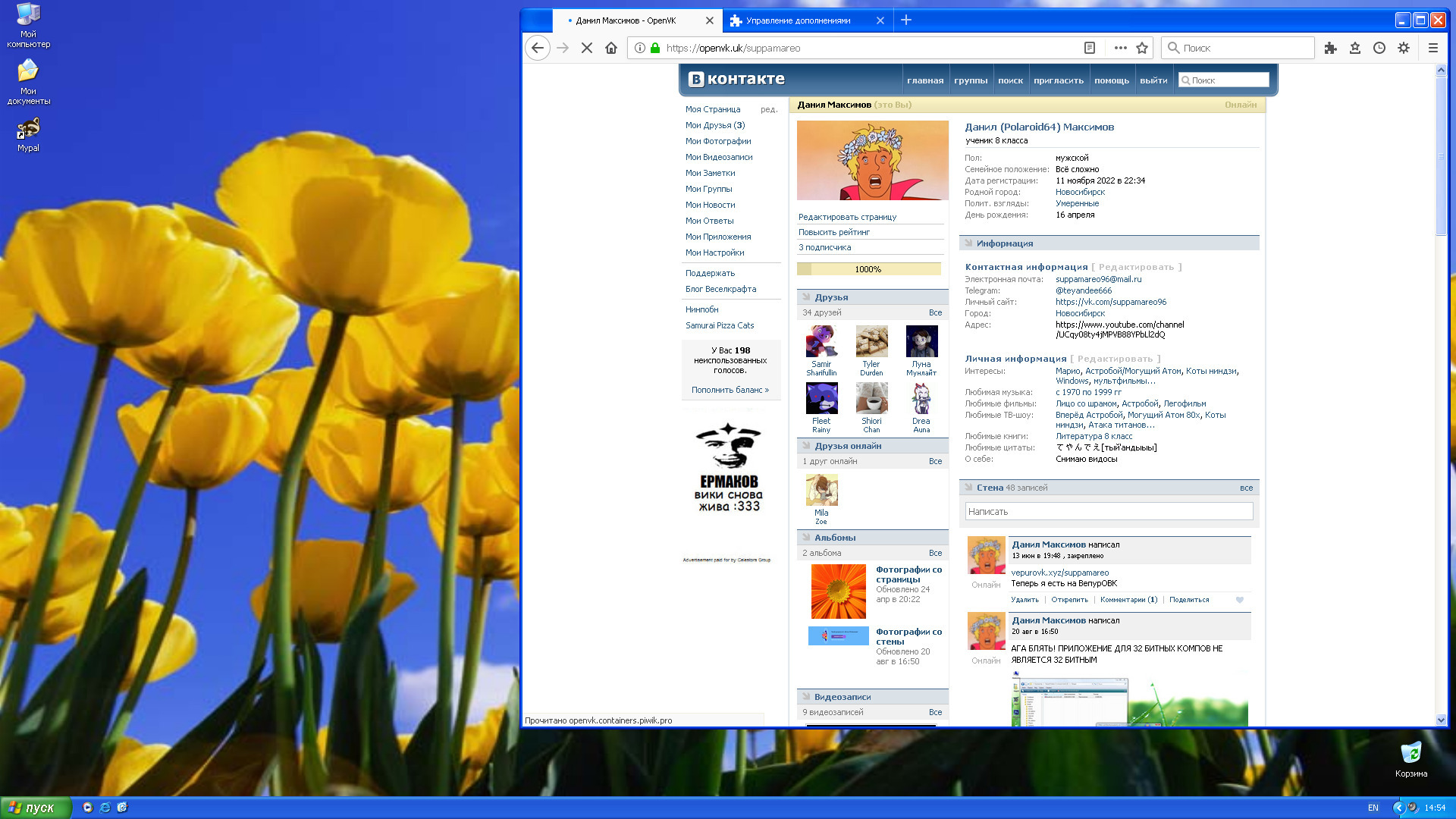Open группы in the site header menu
1456x819 pixels.
[971, 80]
